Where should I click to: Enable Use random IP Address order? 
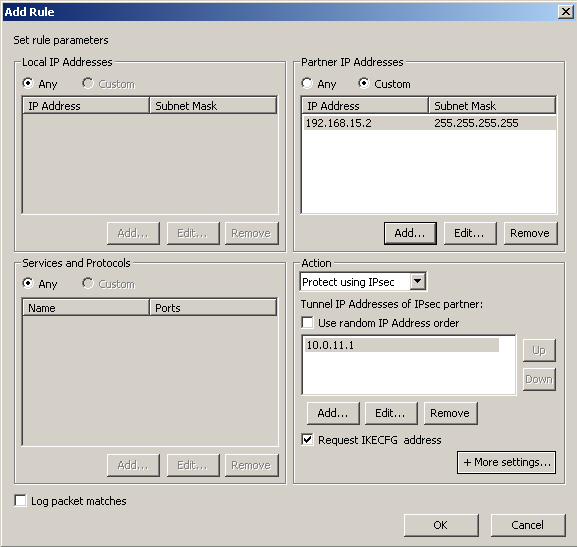coord(307,323)
